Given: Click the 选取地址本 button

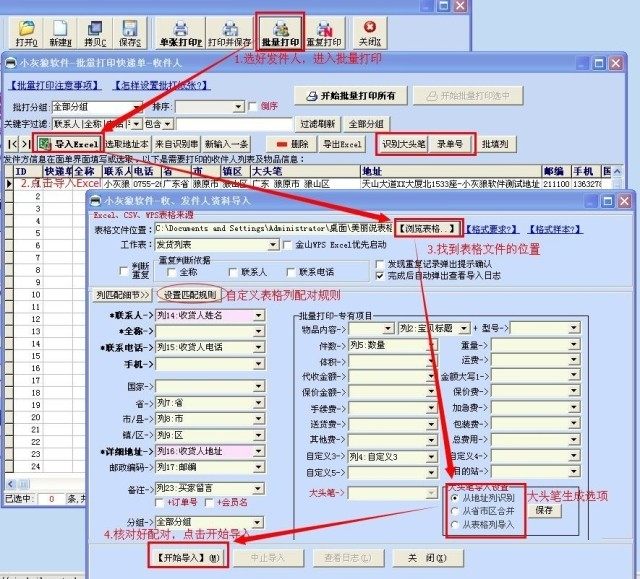Looking at the screenshot, I should point(127,144).
